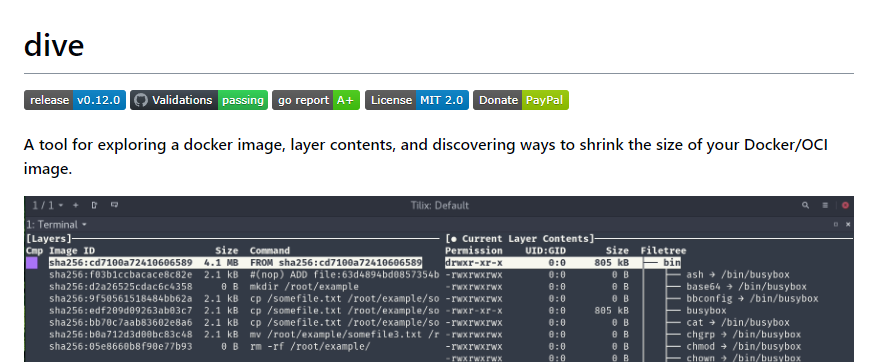Select image ID sha256:cd7100a72410606589 in Image ID column
874x362 pixels.
click(121, 263)
